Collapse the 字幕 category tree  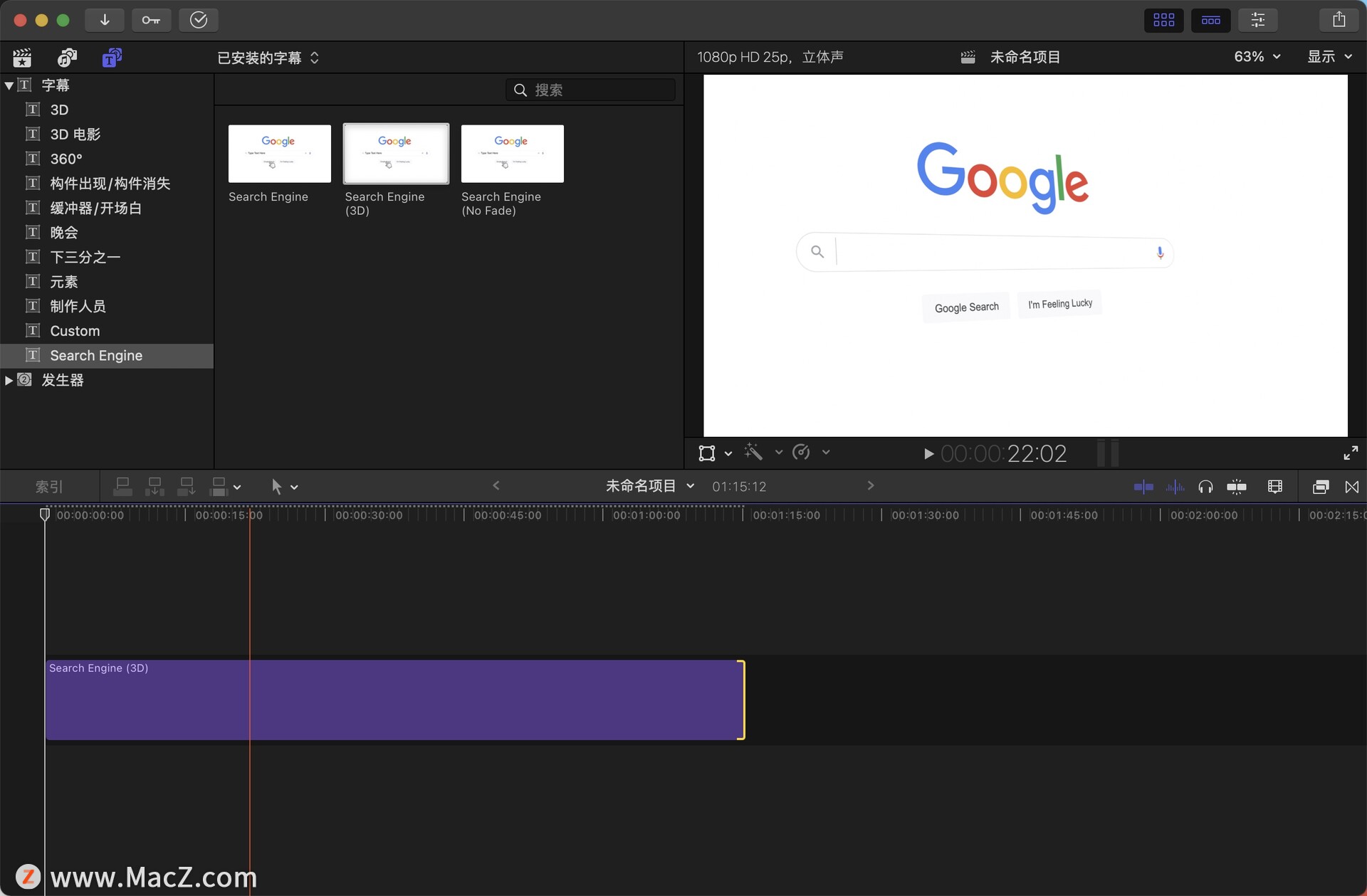tap(9, 85)
